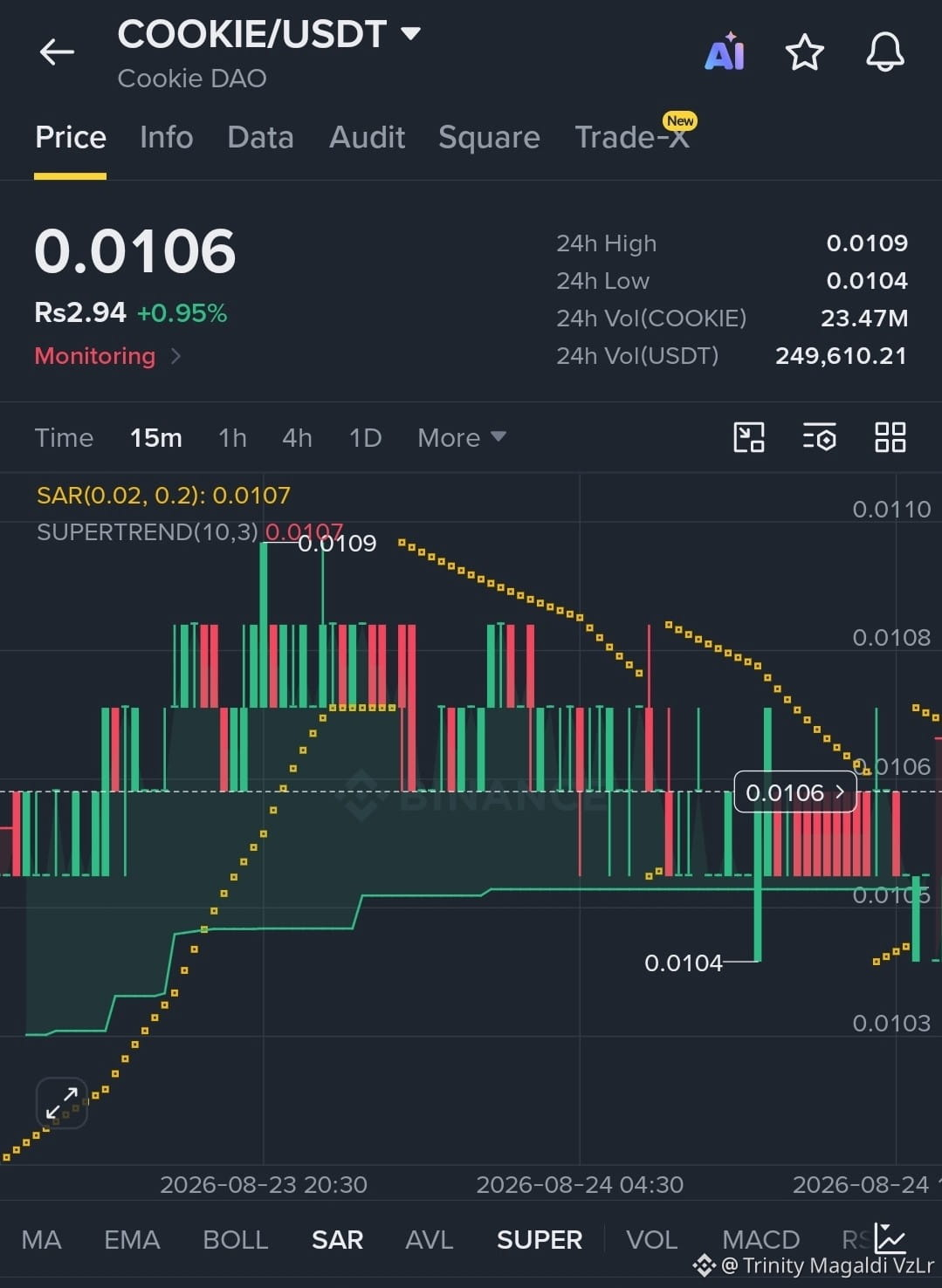Open the Square tab

pyautogui.click(x=489, y=138)
